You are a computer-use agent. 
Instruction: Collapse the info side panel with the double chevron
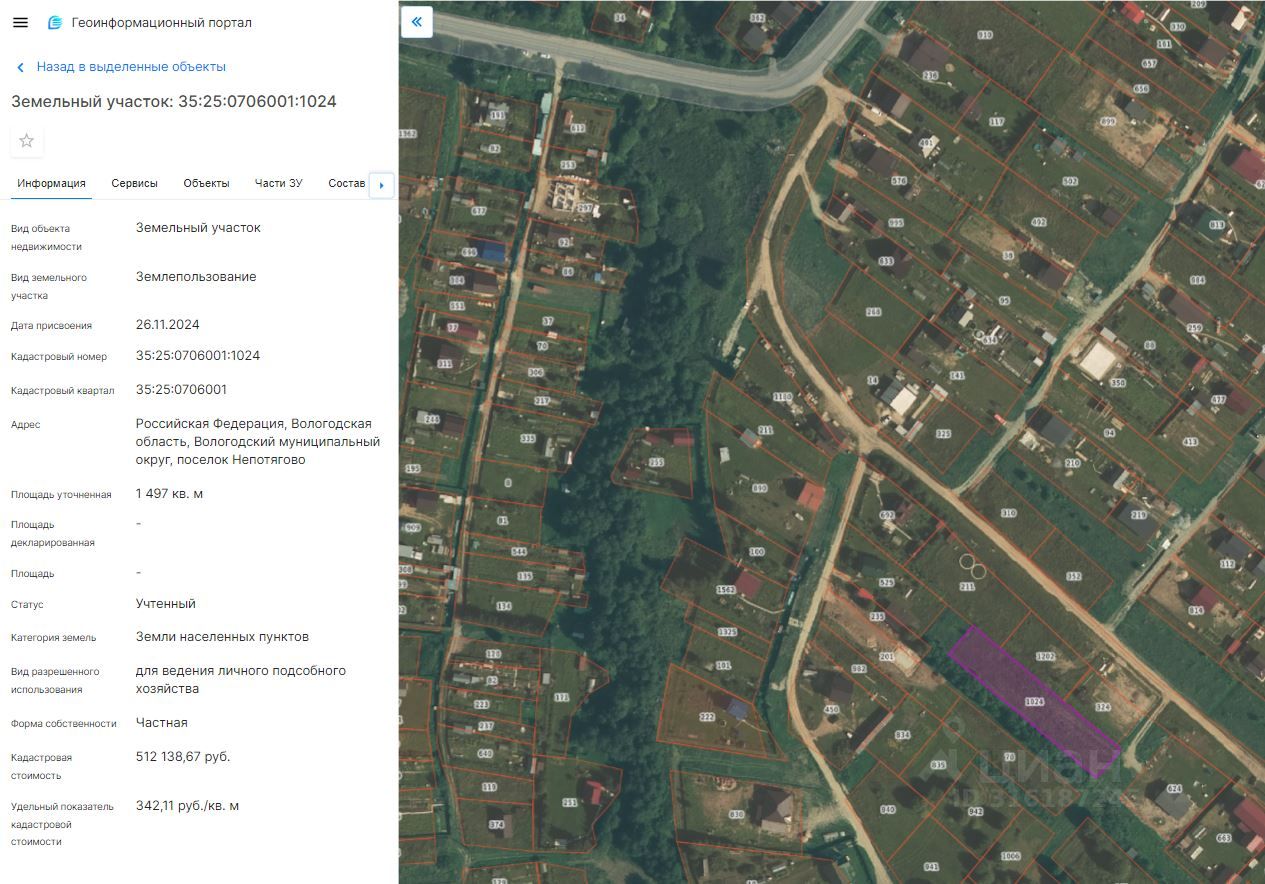[x=417, y=21]
